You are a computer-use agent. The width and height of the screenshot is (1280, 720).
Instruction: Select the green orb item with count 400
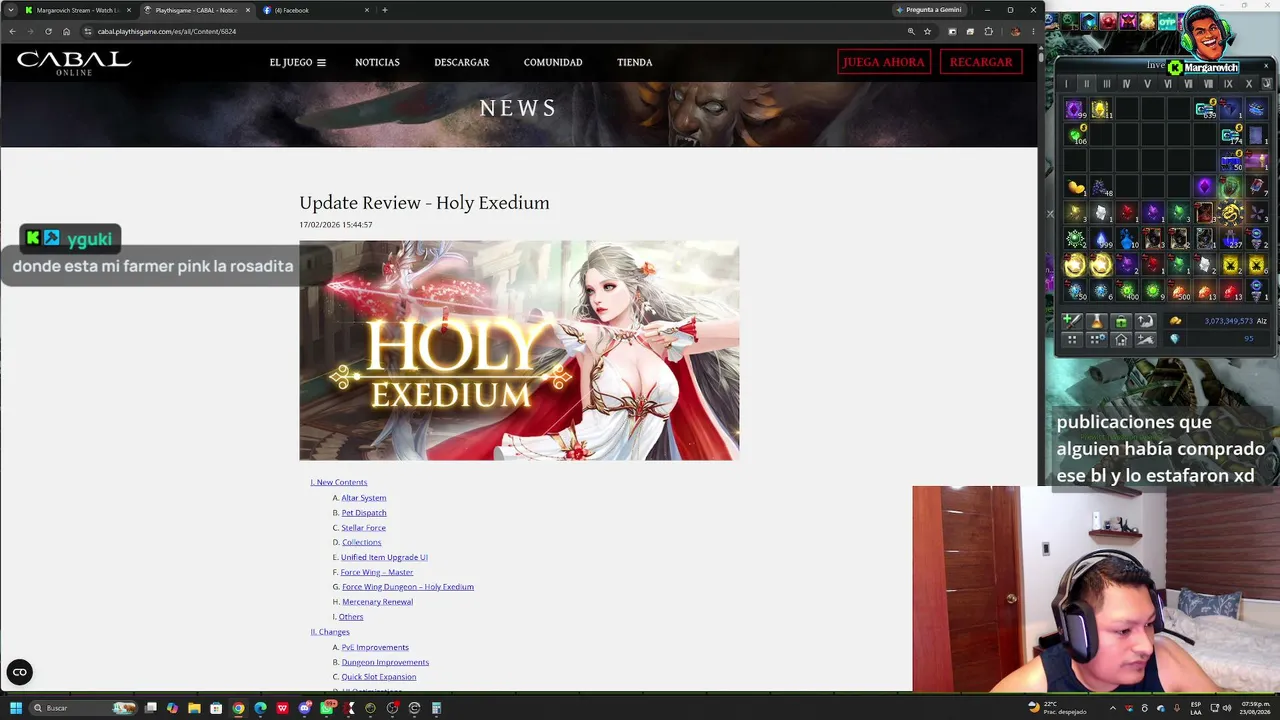click(1127, 291)
